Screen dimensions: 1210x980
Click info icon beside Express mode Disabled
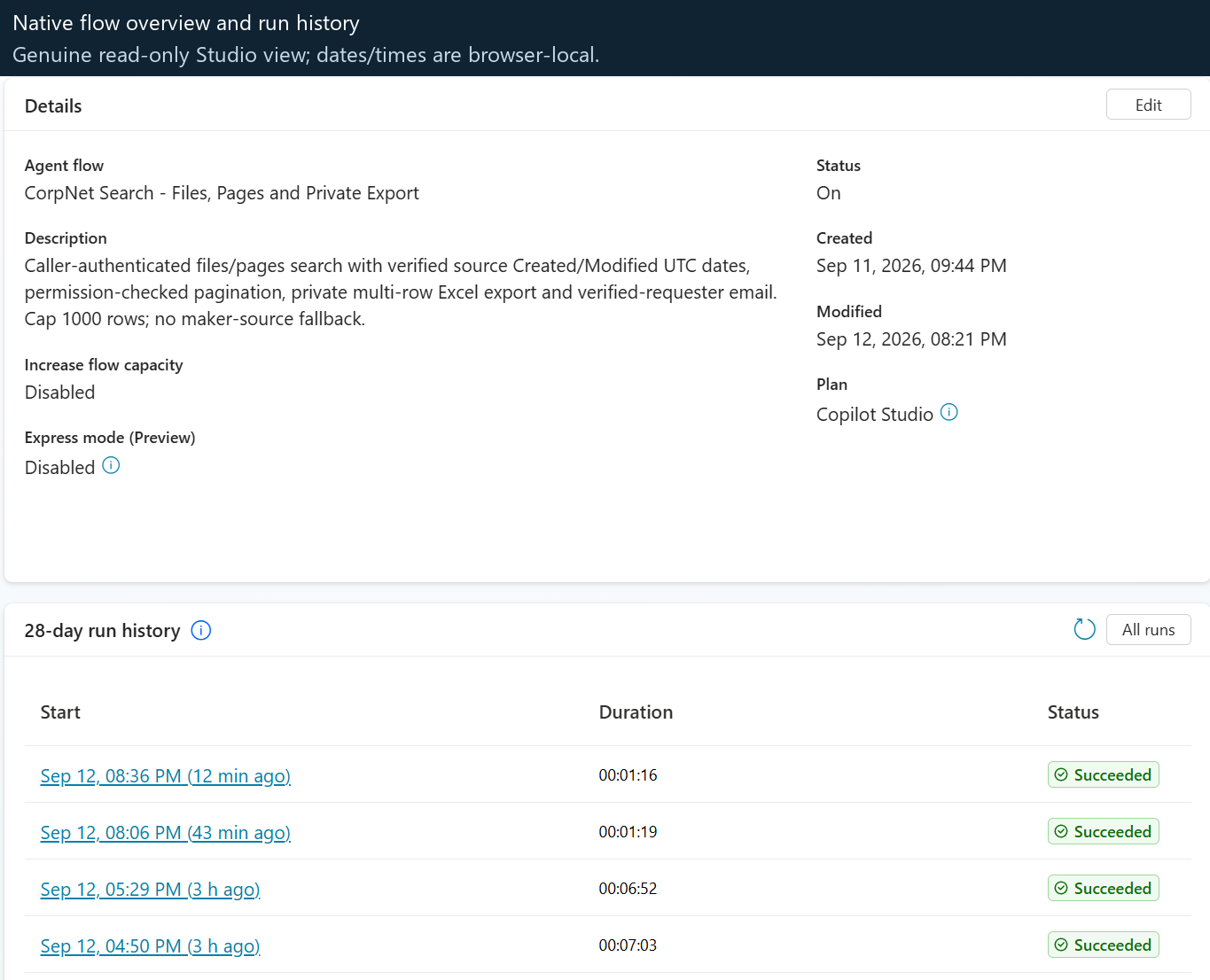[x=111, y=465]
